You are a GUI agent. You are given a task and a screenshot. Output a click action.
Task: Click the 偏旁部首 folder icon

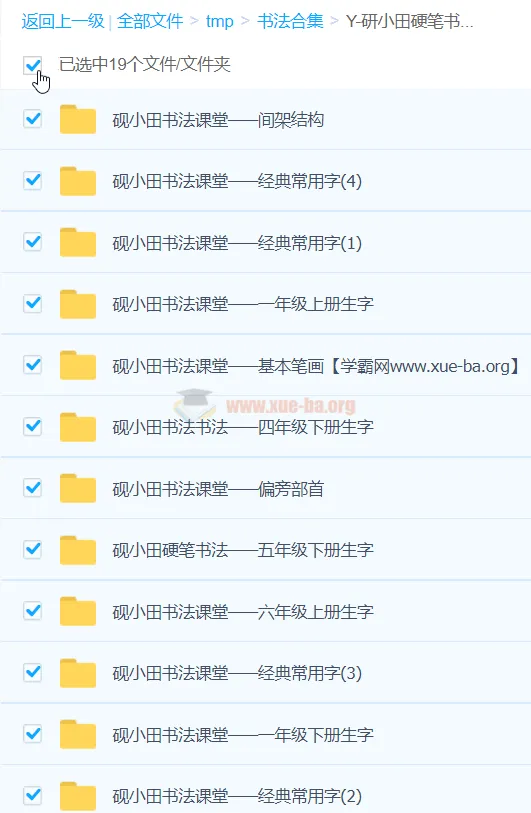pos(78,488)
